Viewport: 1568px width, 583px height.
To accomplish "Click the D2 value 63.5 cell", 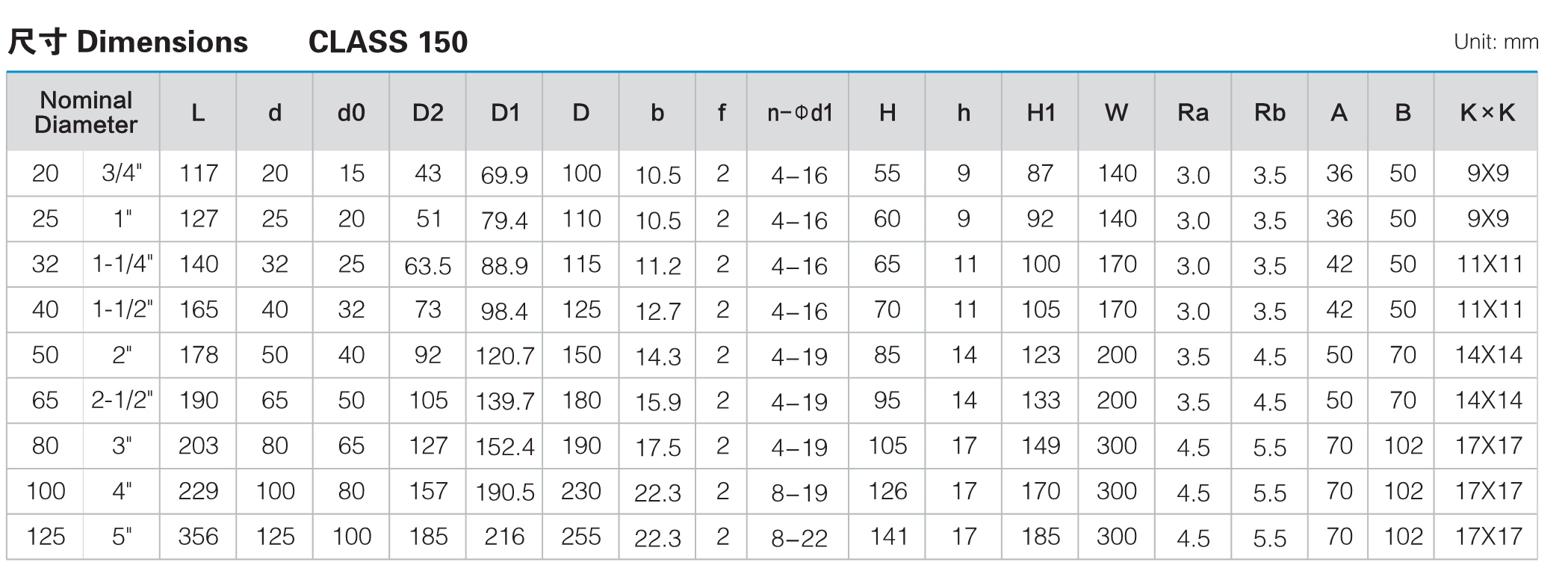I will [428, 265].
